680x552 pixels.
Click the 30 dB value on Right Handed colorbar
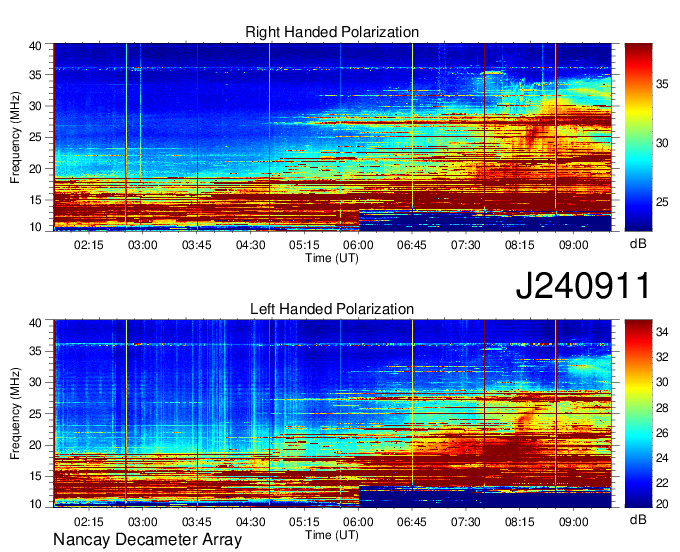point(662,143)
